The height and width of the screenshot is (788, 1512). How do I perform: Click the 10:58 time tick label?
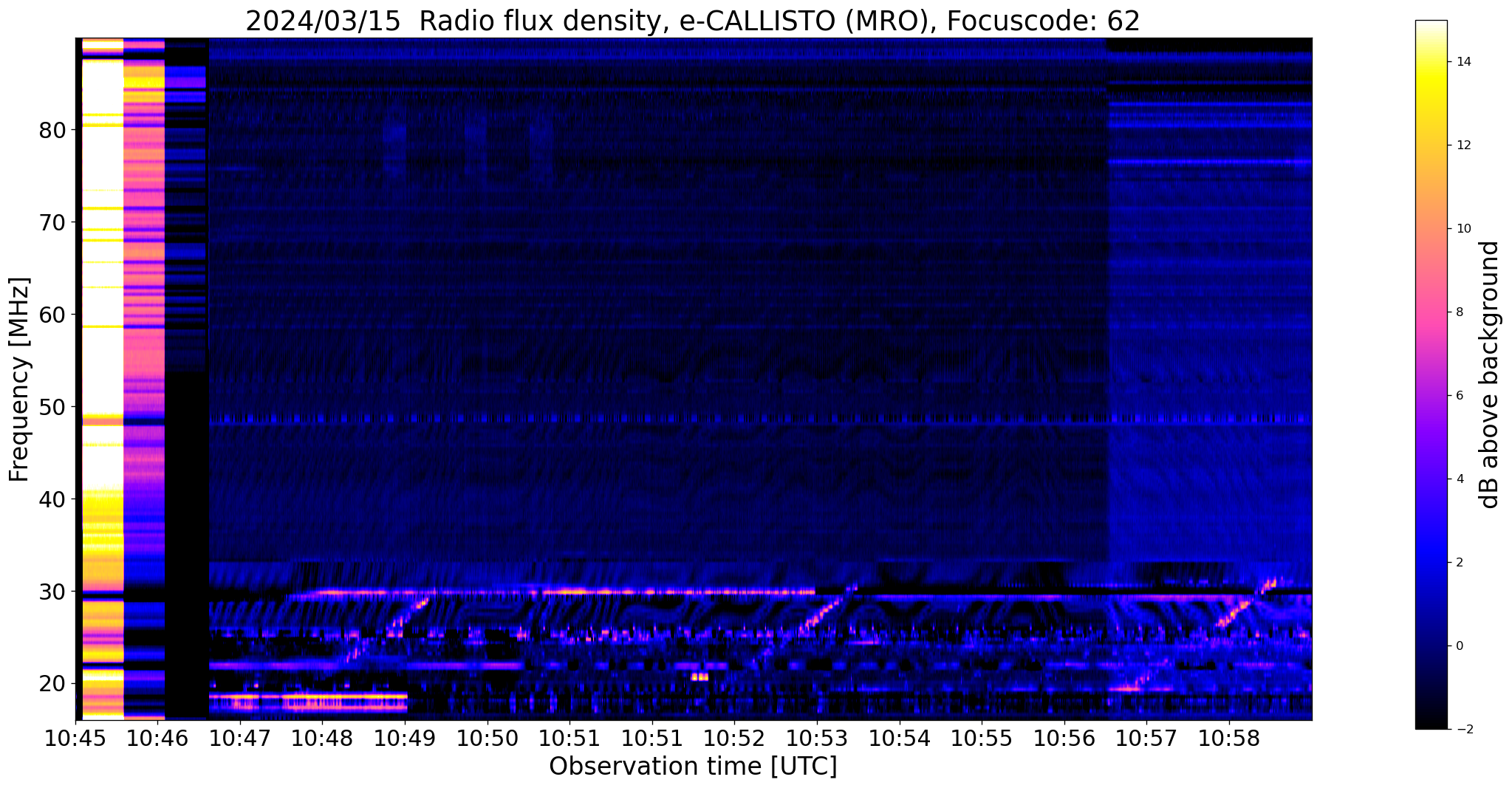(x=1229, y=738)
